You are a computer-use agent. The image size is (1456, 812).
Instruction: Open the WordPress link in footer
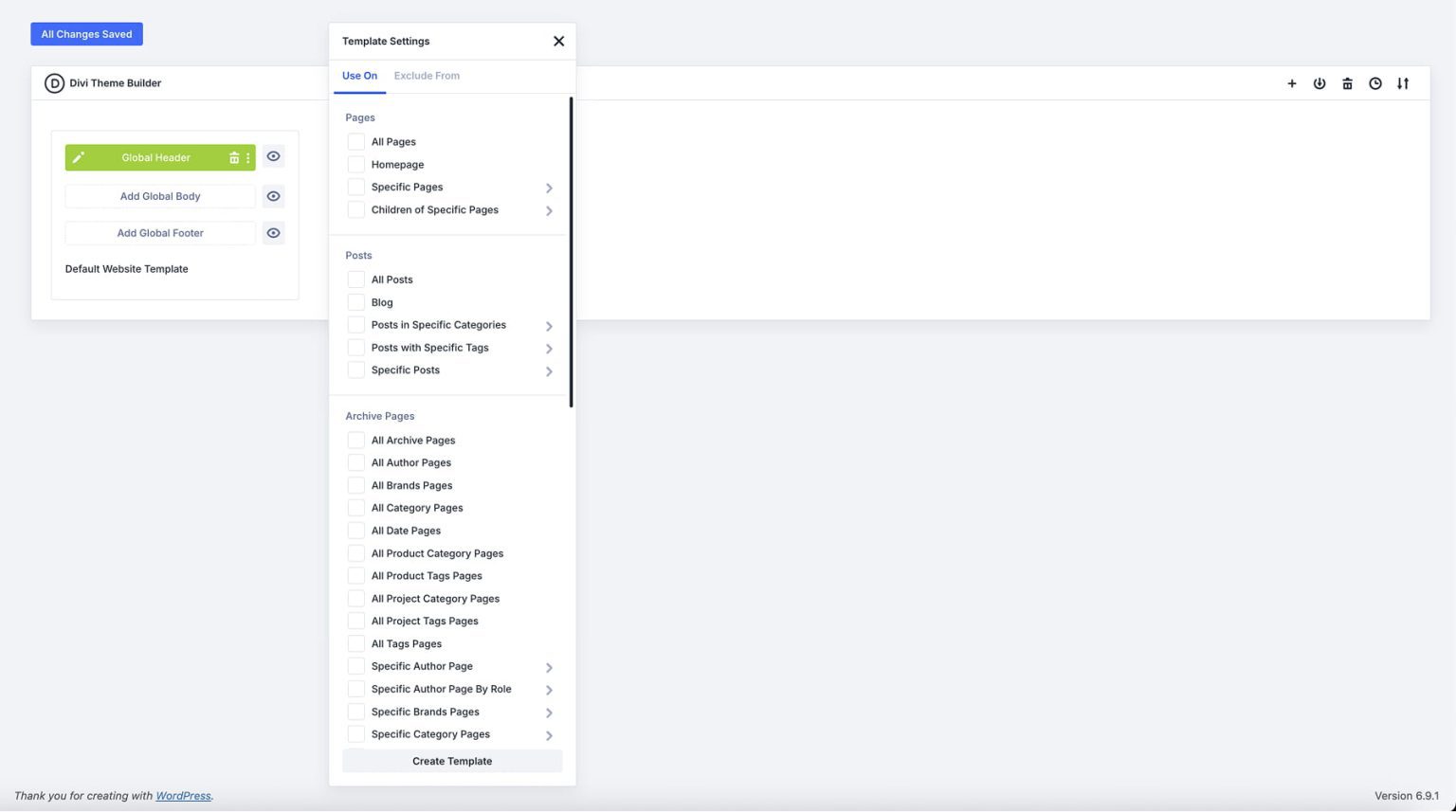183,796
